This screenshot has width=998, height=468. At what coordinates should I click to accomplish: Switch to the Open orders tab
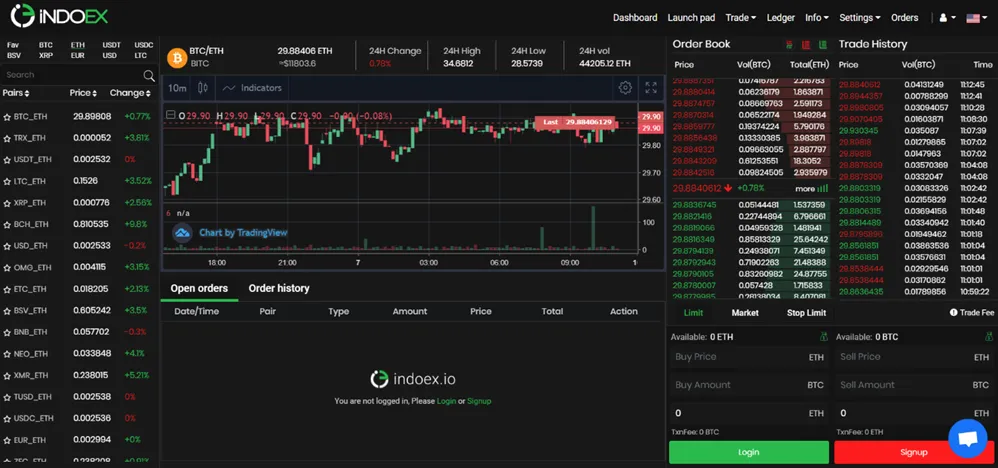(199, 288)
